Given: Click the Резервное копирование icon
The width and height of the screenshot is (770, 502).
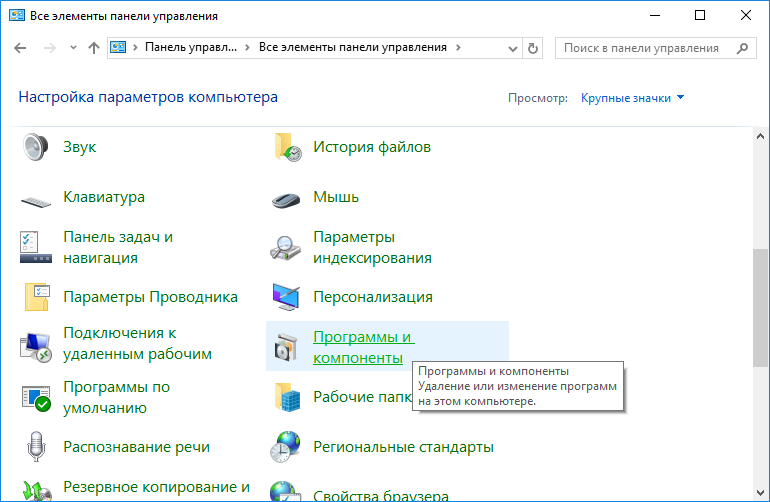Looking at the screenshot, I should coord(37,492).
